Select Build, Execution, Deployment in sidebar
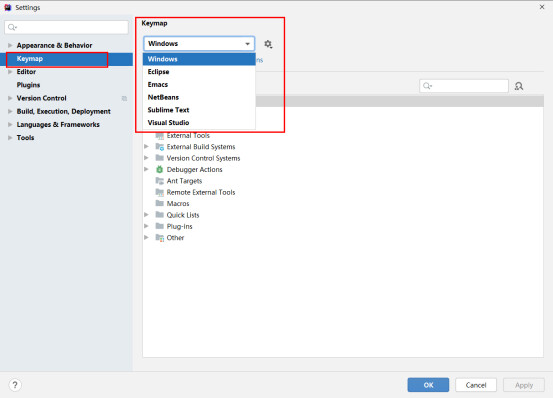The height and width of the screenshot is (398, 553). click(66, 111)
